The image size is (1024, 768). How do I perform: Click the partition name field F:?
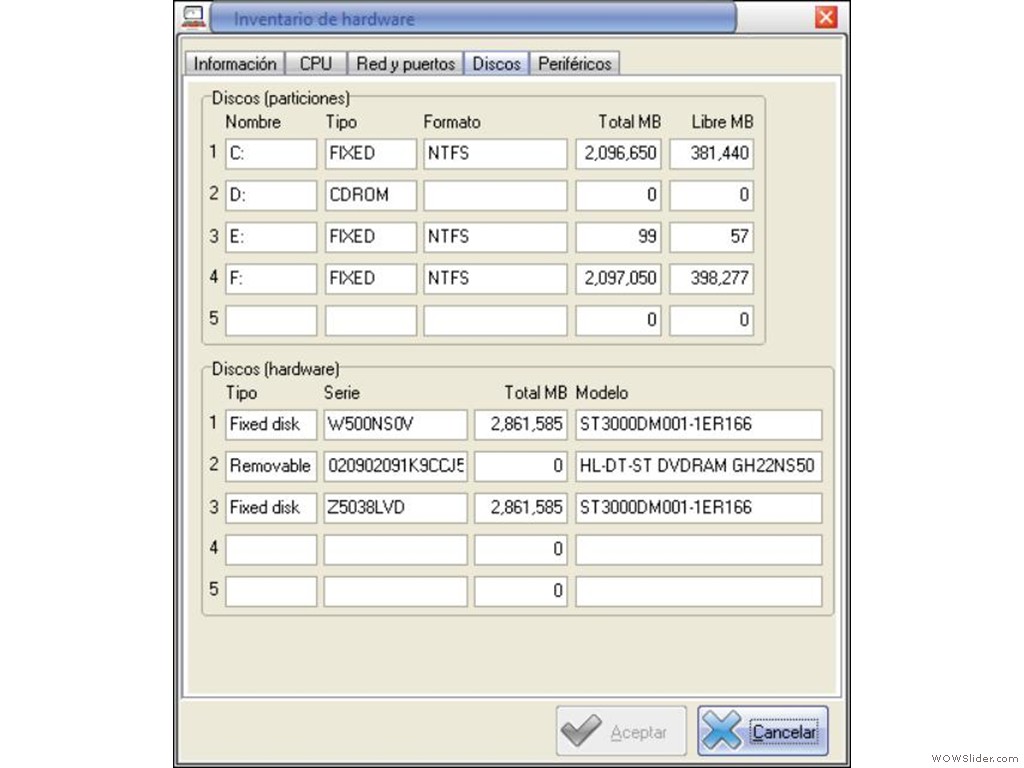coord(271,279)
